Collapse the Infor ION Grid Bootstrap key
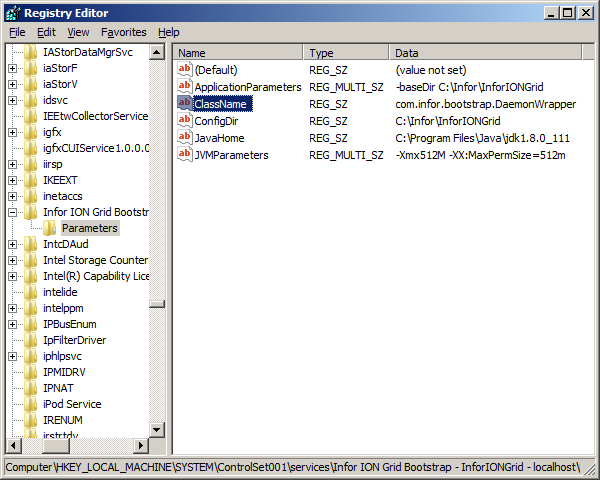The image size is (600, 480). tap(13, 212)
